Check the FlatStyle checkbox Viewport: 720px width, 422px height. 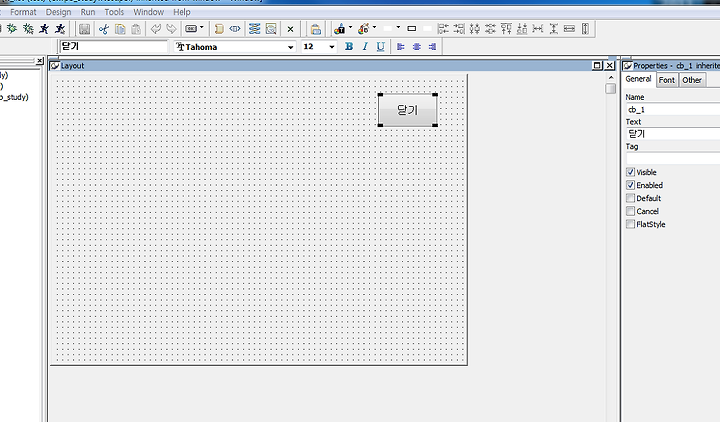point(630,224)
